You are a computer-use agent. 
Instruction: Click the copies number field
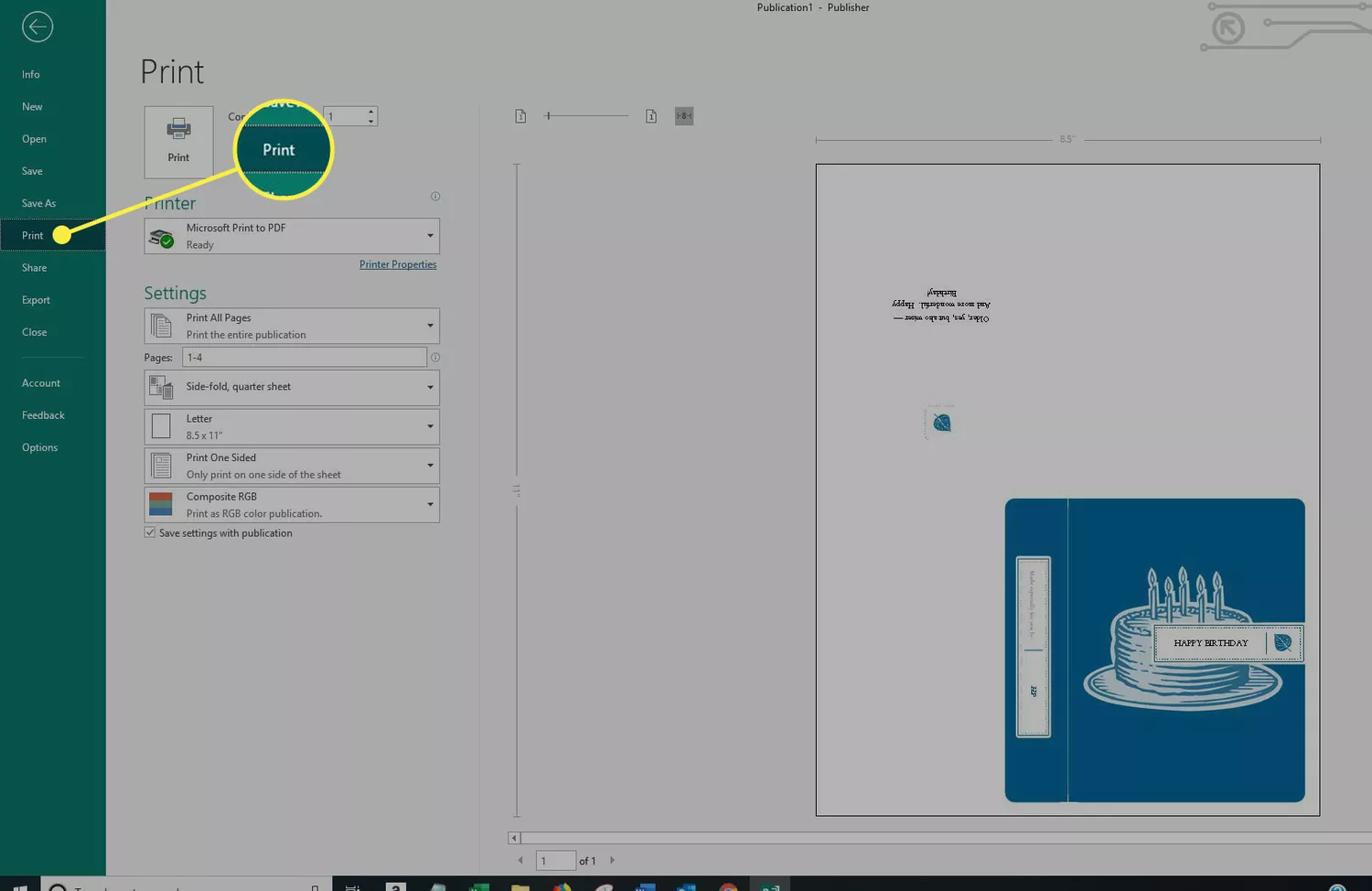coord(345,116)
